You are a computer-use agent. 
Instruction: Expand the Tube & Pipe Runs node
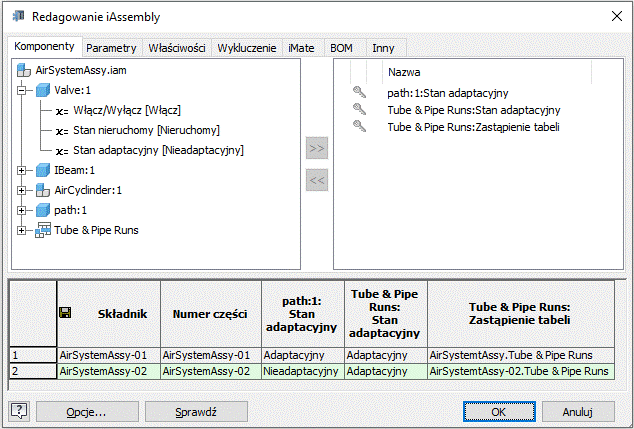[21, 230]
